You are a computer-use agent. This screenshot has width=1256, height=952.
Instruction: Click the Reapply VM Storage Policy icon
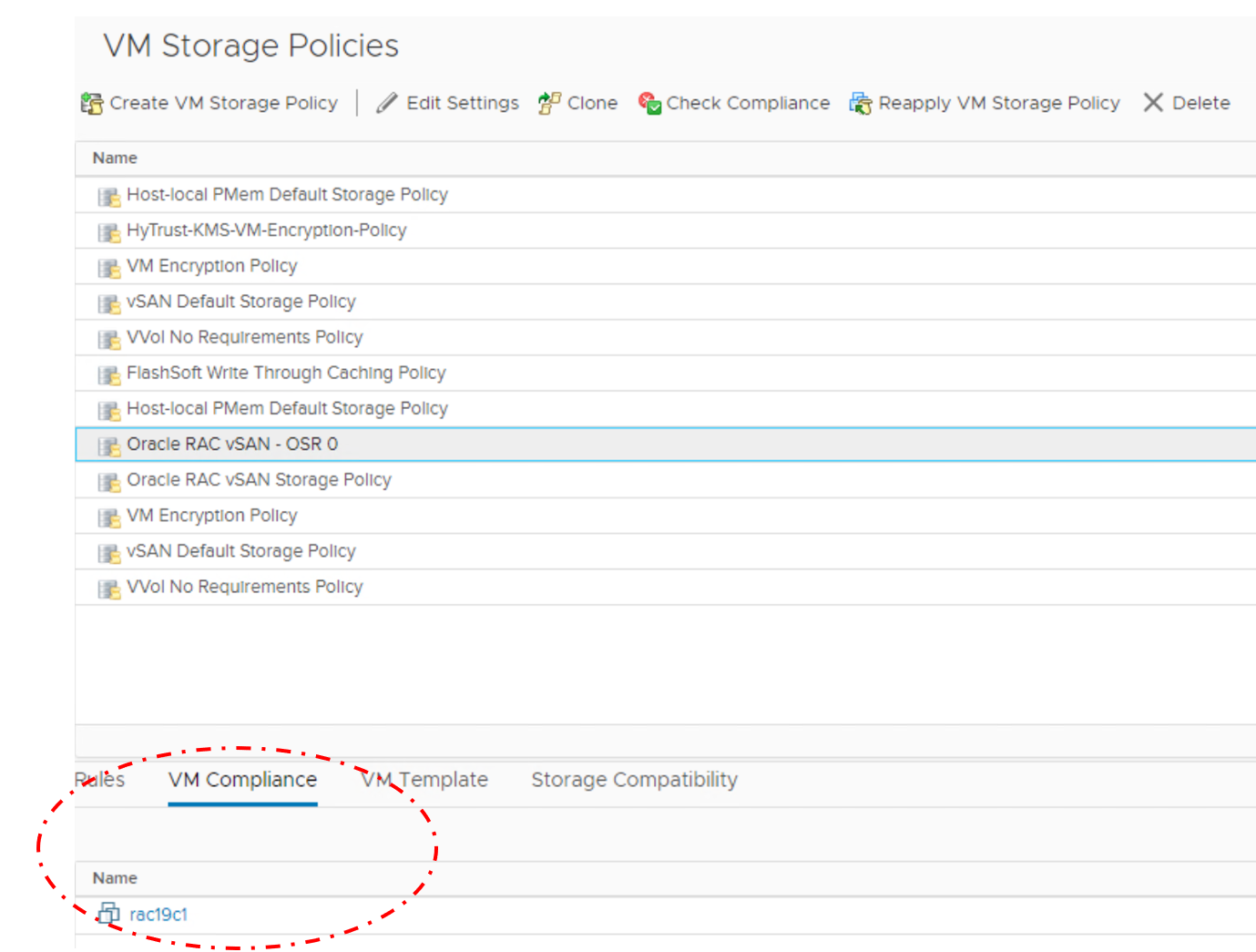click(x=860, y=103)
